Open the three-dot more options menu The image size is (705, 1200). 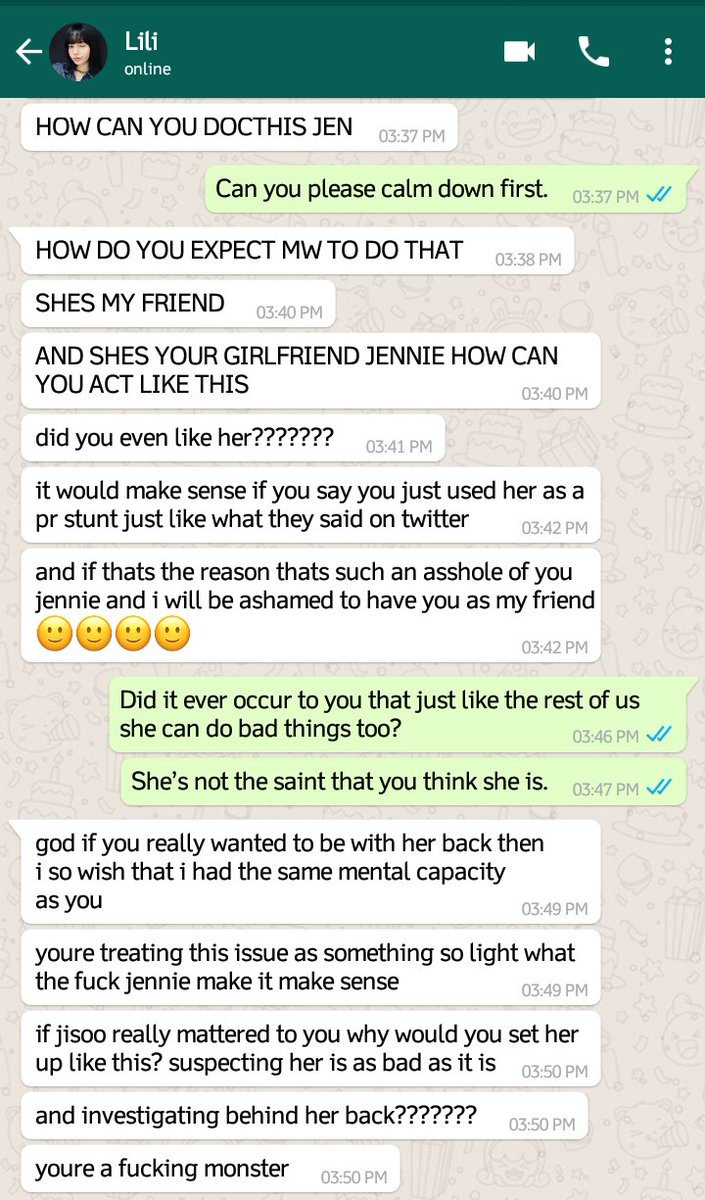(668, 52)
